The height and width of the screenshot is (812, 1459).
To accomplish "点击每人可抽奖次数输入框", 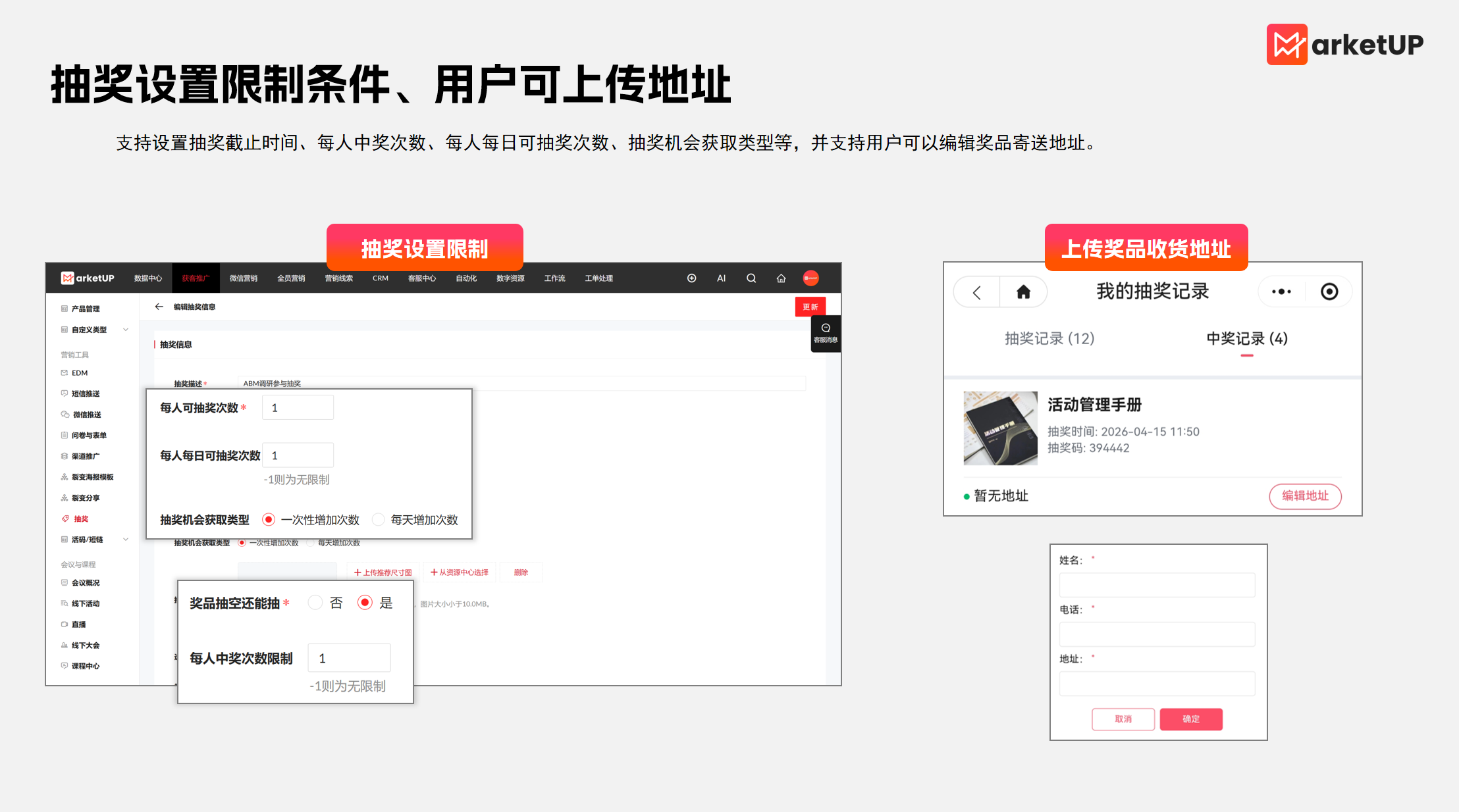I will point(298,407).
